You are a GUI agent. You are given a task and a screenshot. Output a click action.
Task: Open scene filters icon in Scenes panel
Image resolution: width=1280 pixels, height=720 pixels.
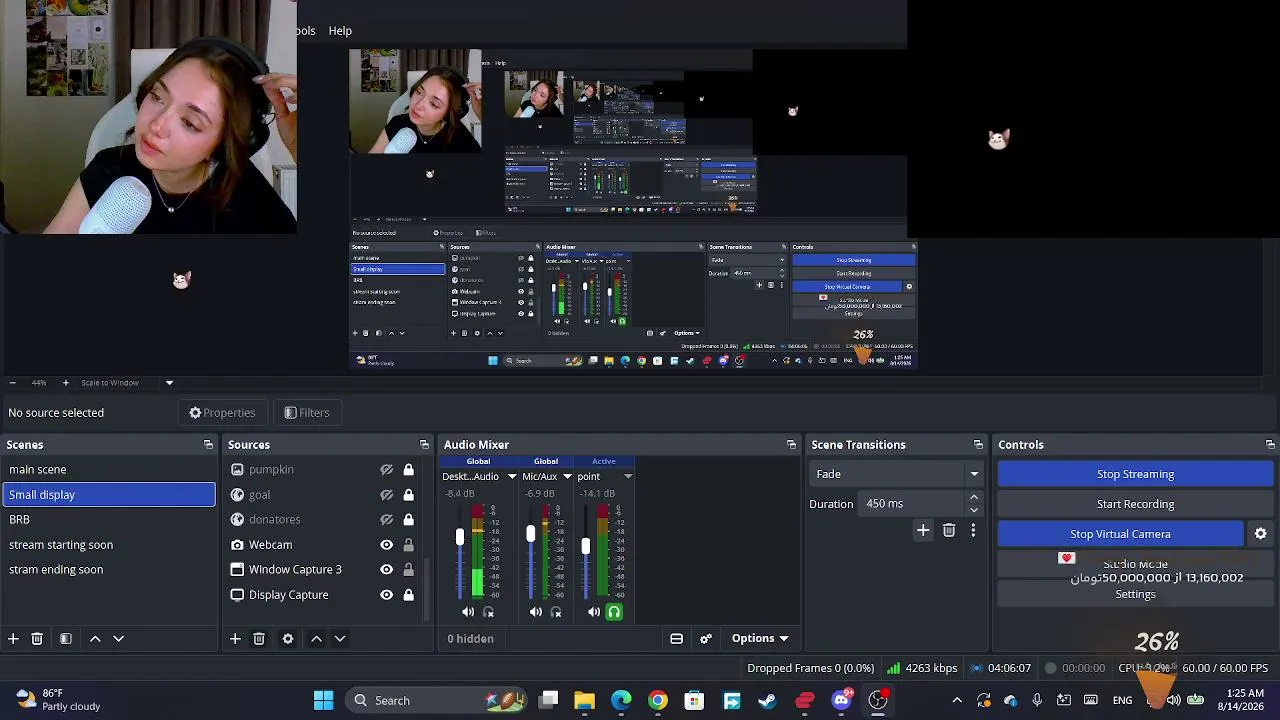coord(66,638)
